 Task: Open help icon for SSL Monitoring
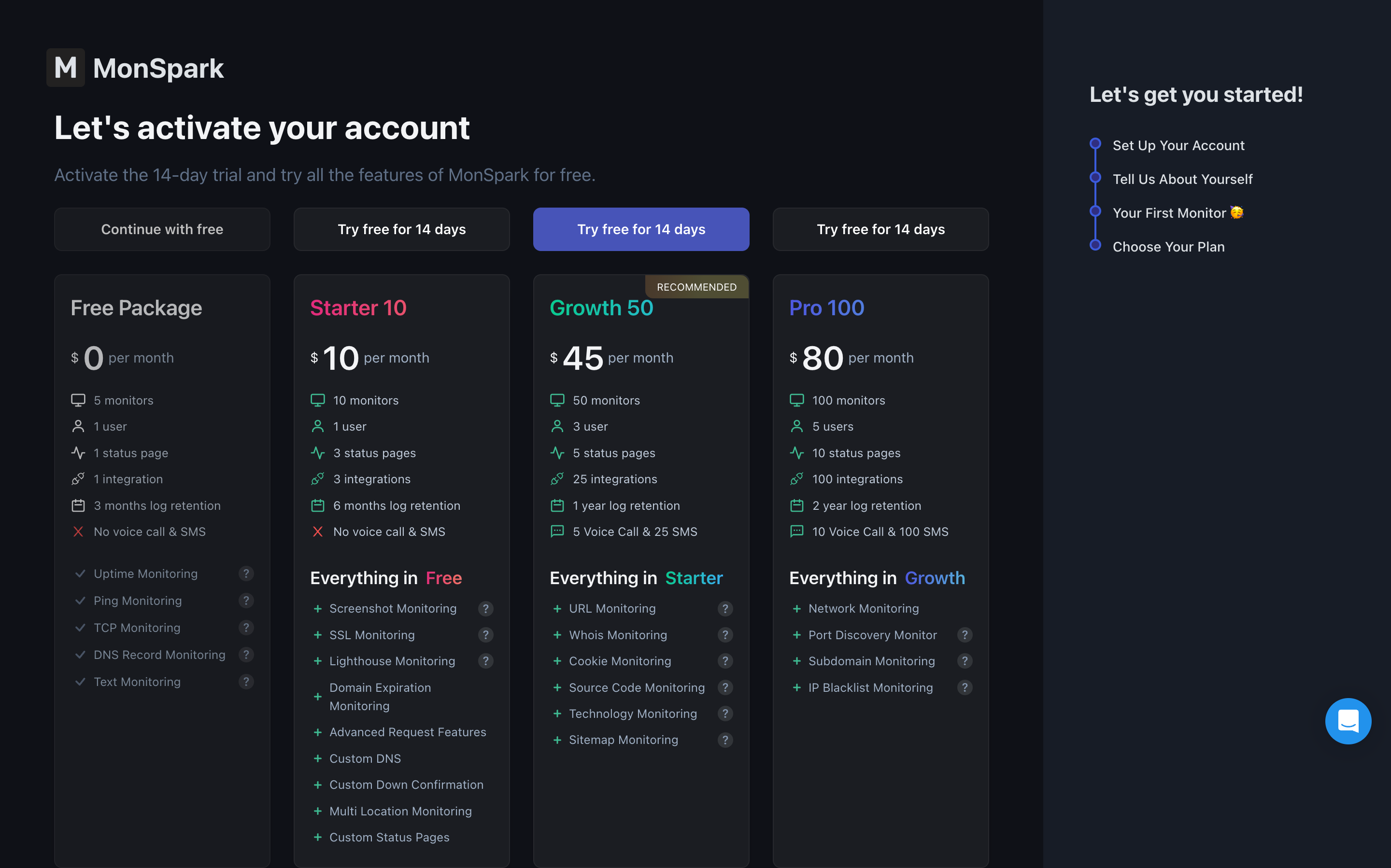pos(485,635)
